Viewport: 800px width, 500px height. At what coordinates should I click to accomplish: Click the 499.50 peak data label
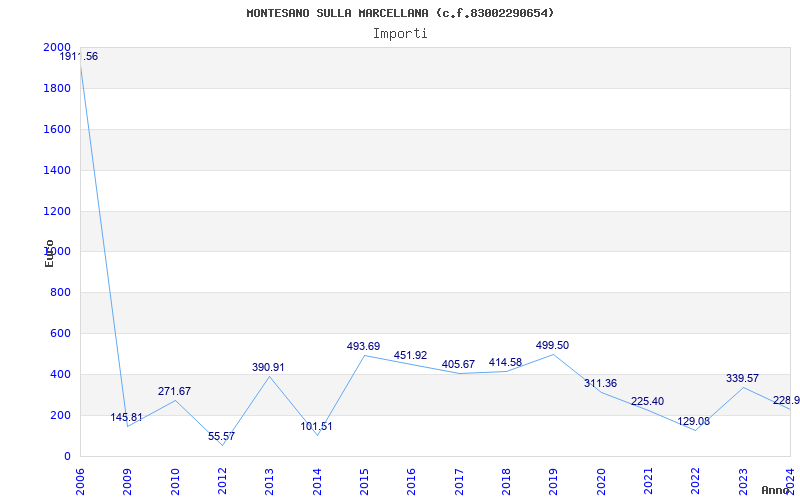click(x=552, y=345)
